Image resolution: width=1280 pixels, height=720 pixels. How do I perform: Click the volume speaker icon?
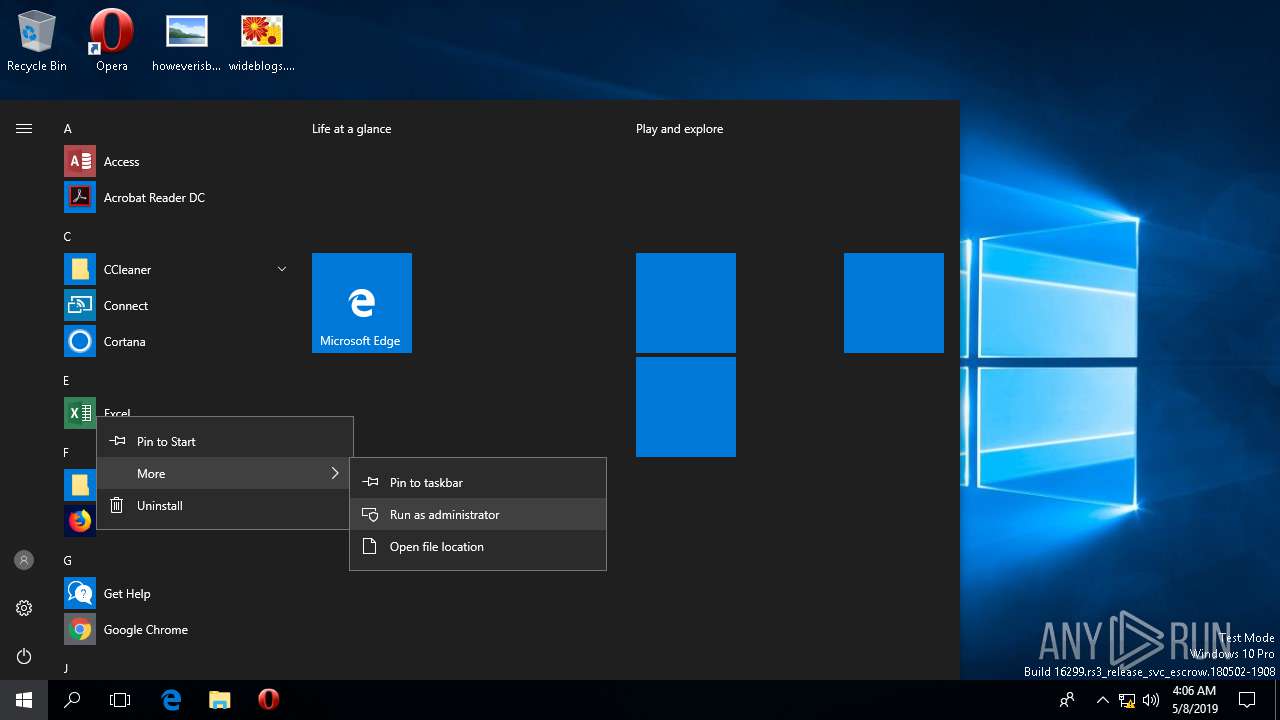pos(1151,700)
